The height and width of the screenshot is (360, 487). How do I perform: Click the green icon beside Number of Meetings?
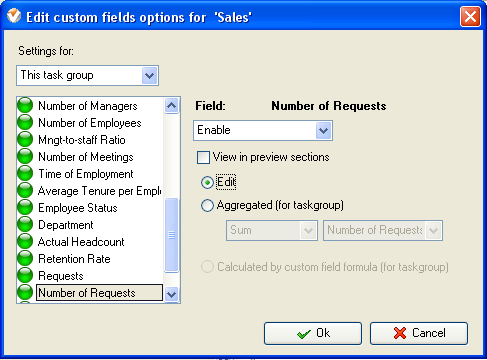(25, 156)
